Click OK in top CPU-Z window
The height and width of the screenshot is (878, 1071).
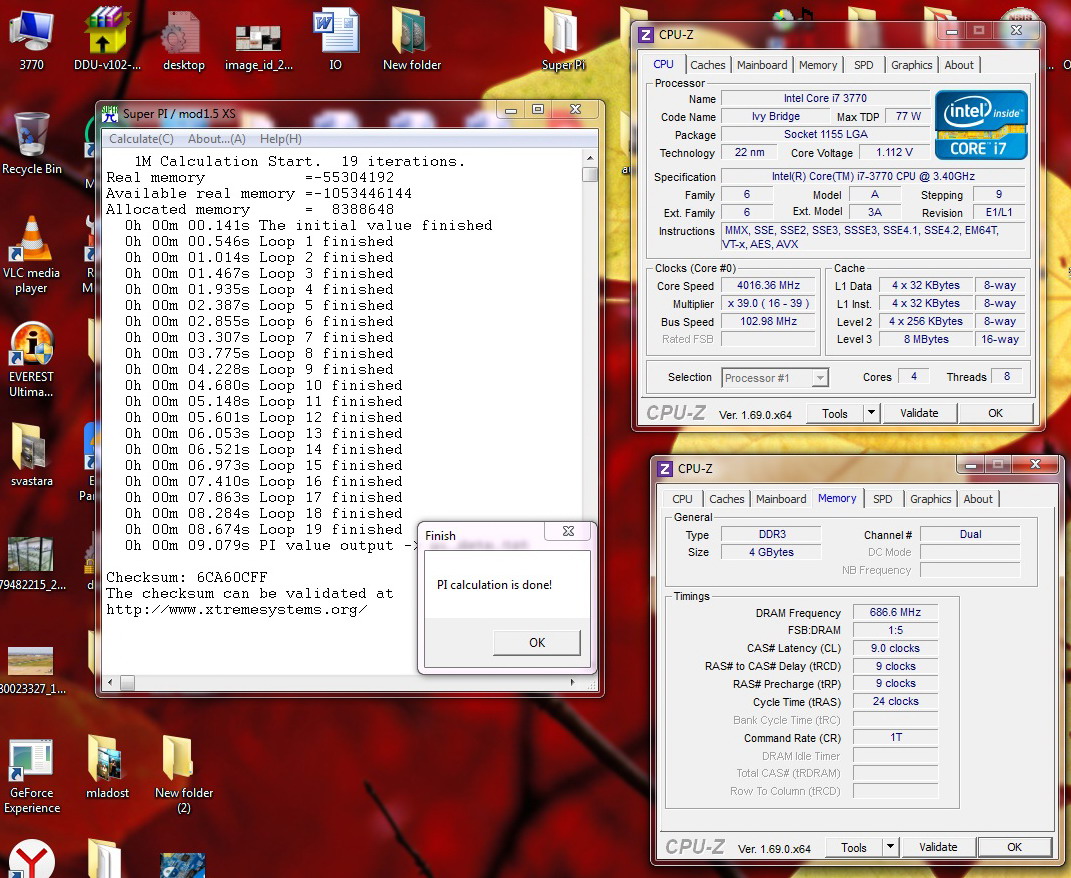pyautogui.click(x=996, y=413)
